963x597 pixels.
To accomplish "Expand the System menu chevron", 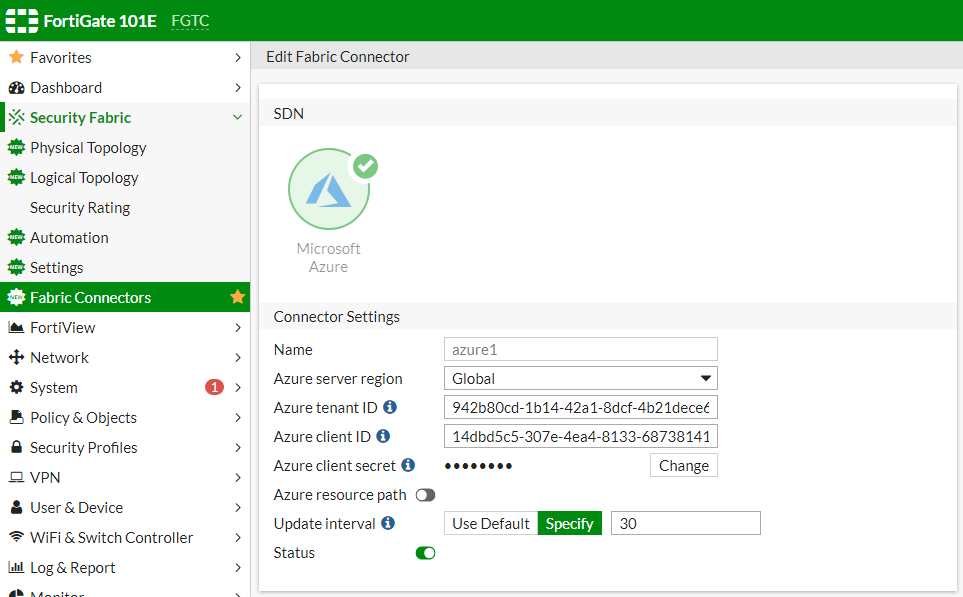I will [x=238, y=388].
